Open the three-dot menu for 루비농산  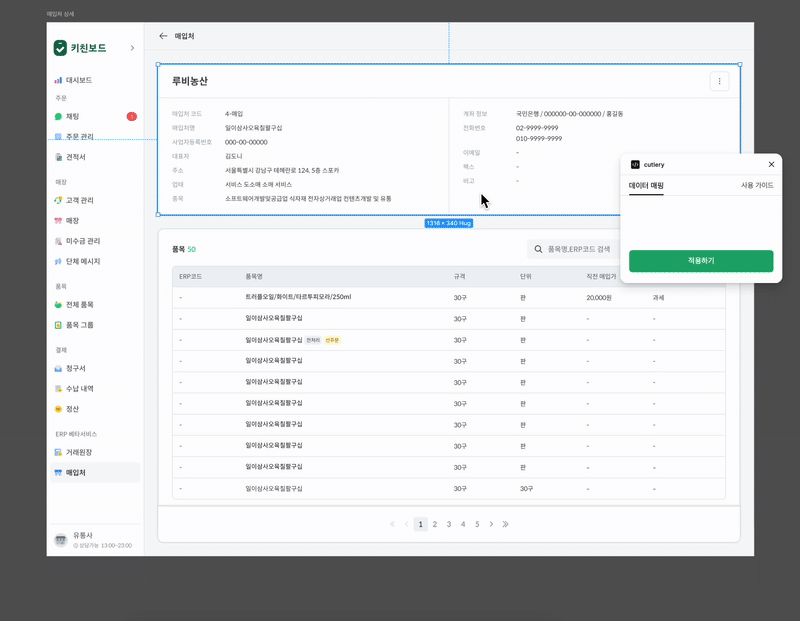[x=719, y=81]
